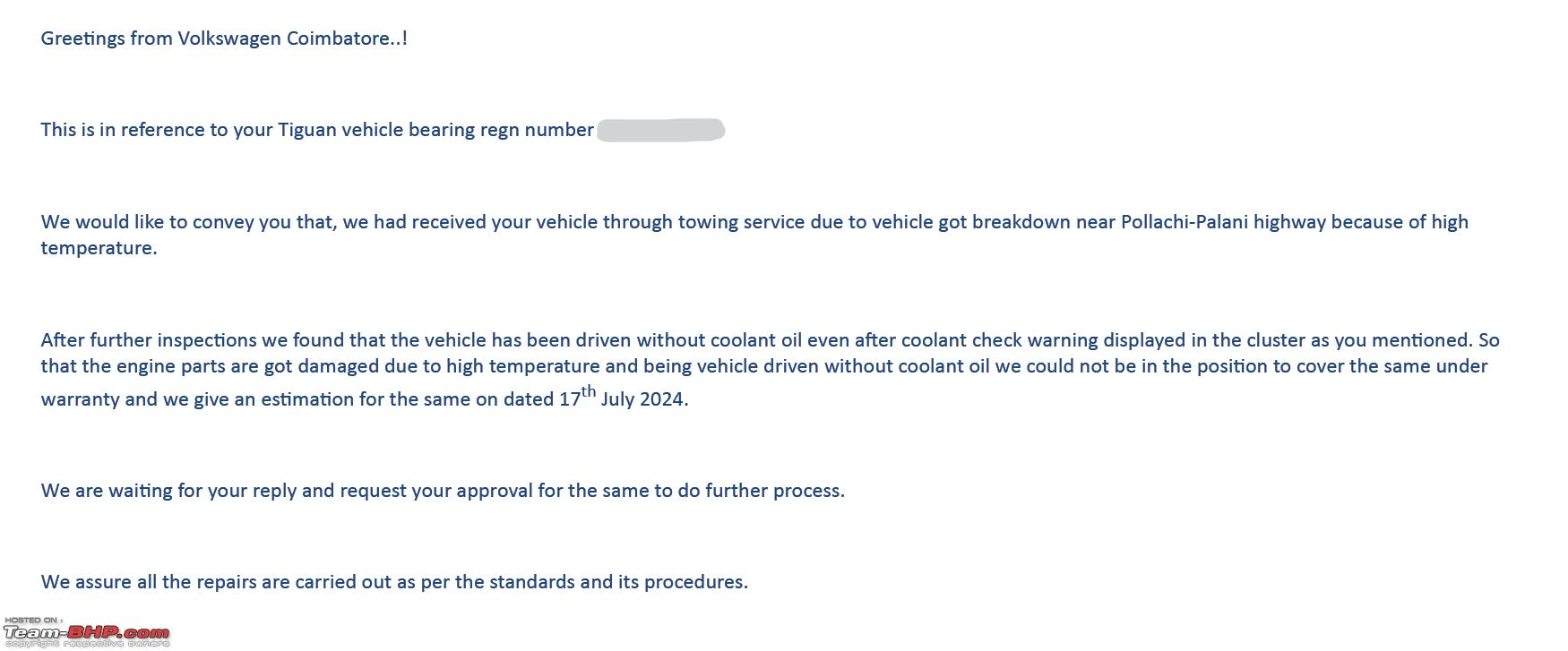The height and width of the screenshot is (651, 1568).
Task: Click the phrase towing service
Action: tap(741, 222)
